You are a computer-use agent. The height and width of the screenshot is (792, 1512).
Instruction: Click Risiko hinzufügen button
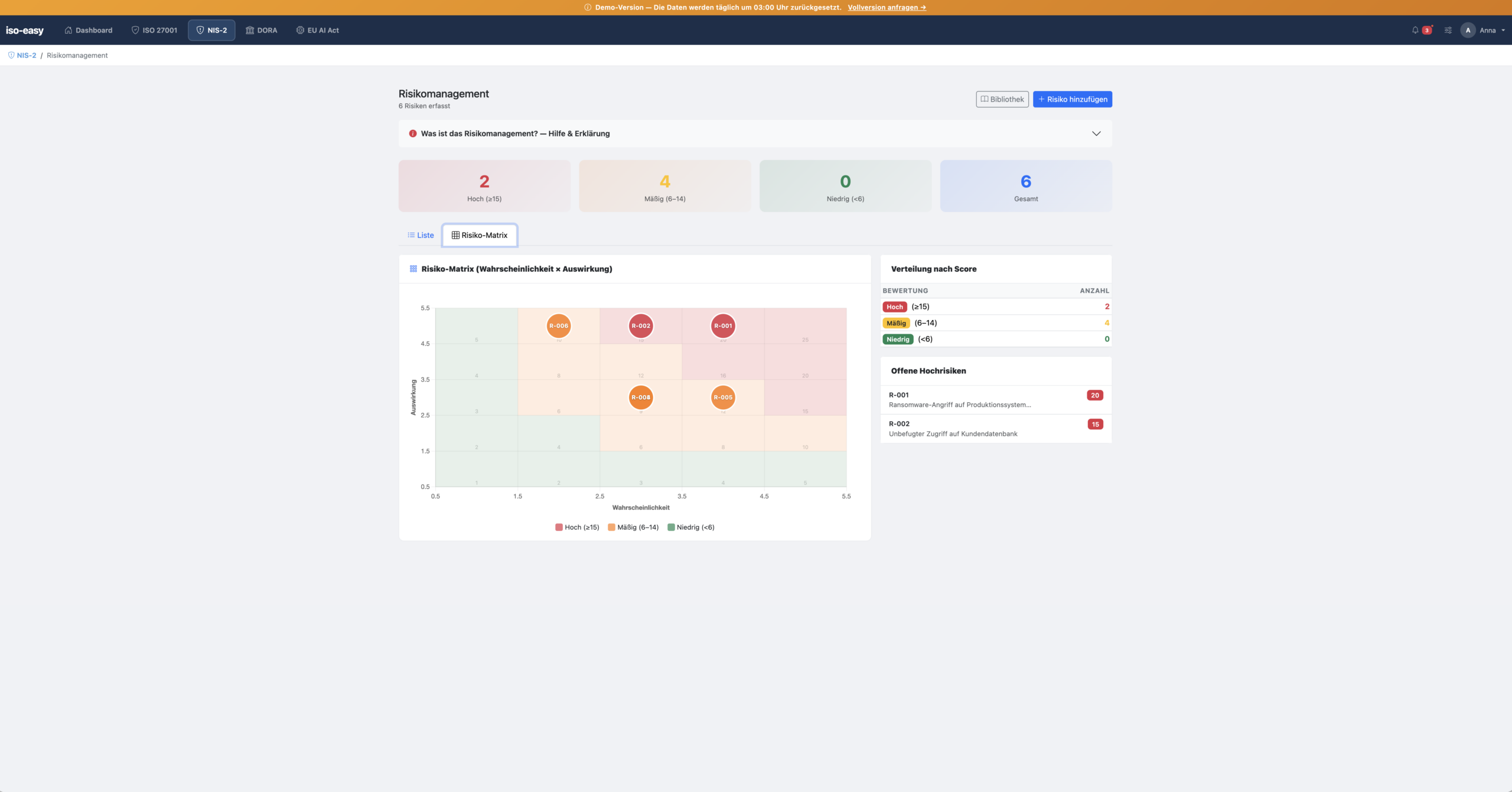click(x=1072, y=99)
